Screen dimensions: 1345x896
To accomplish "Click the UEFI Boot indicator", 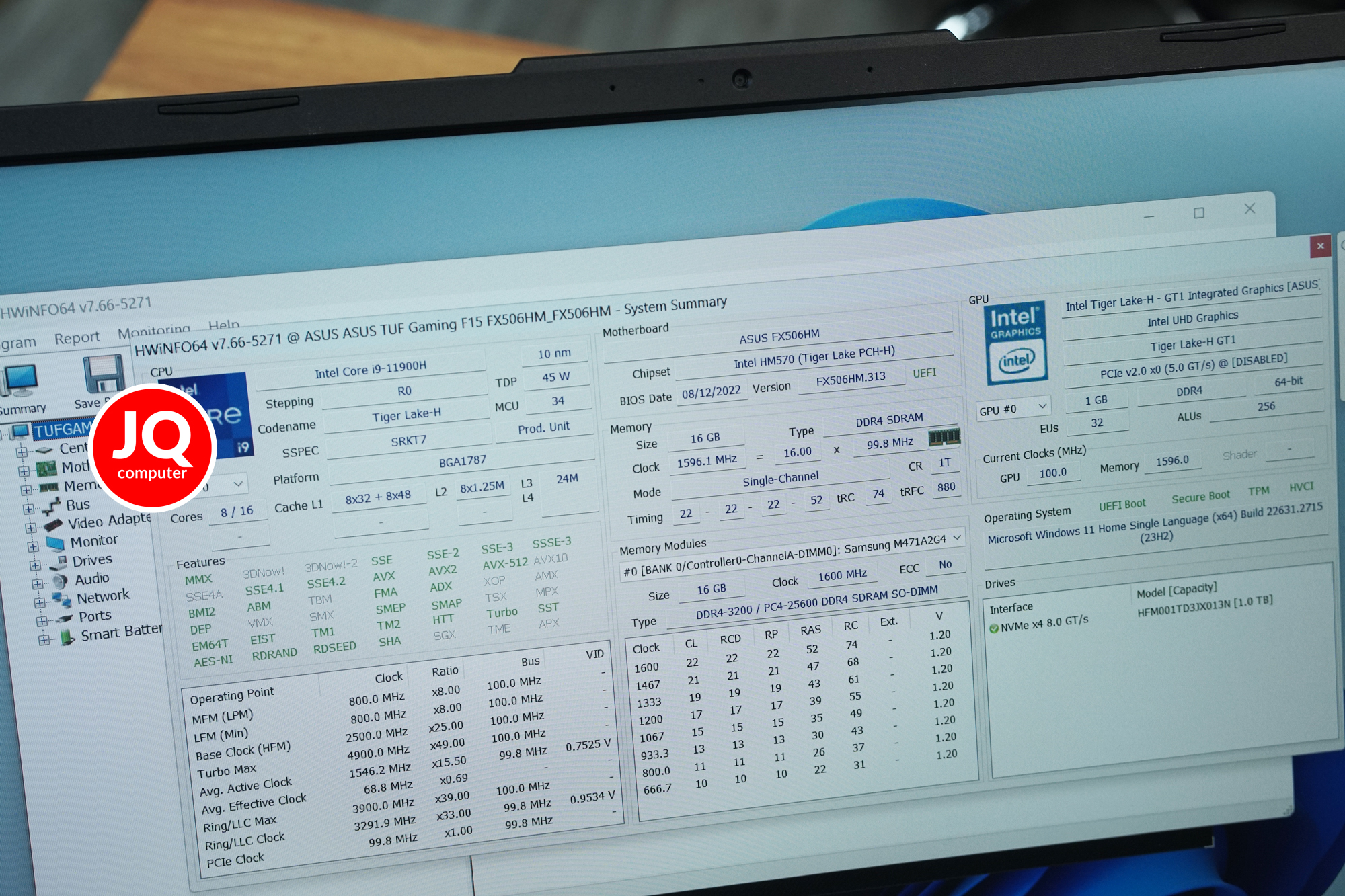I will click(x=1122, y=505).
